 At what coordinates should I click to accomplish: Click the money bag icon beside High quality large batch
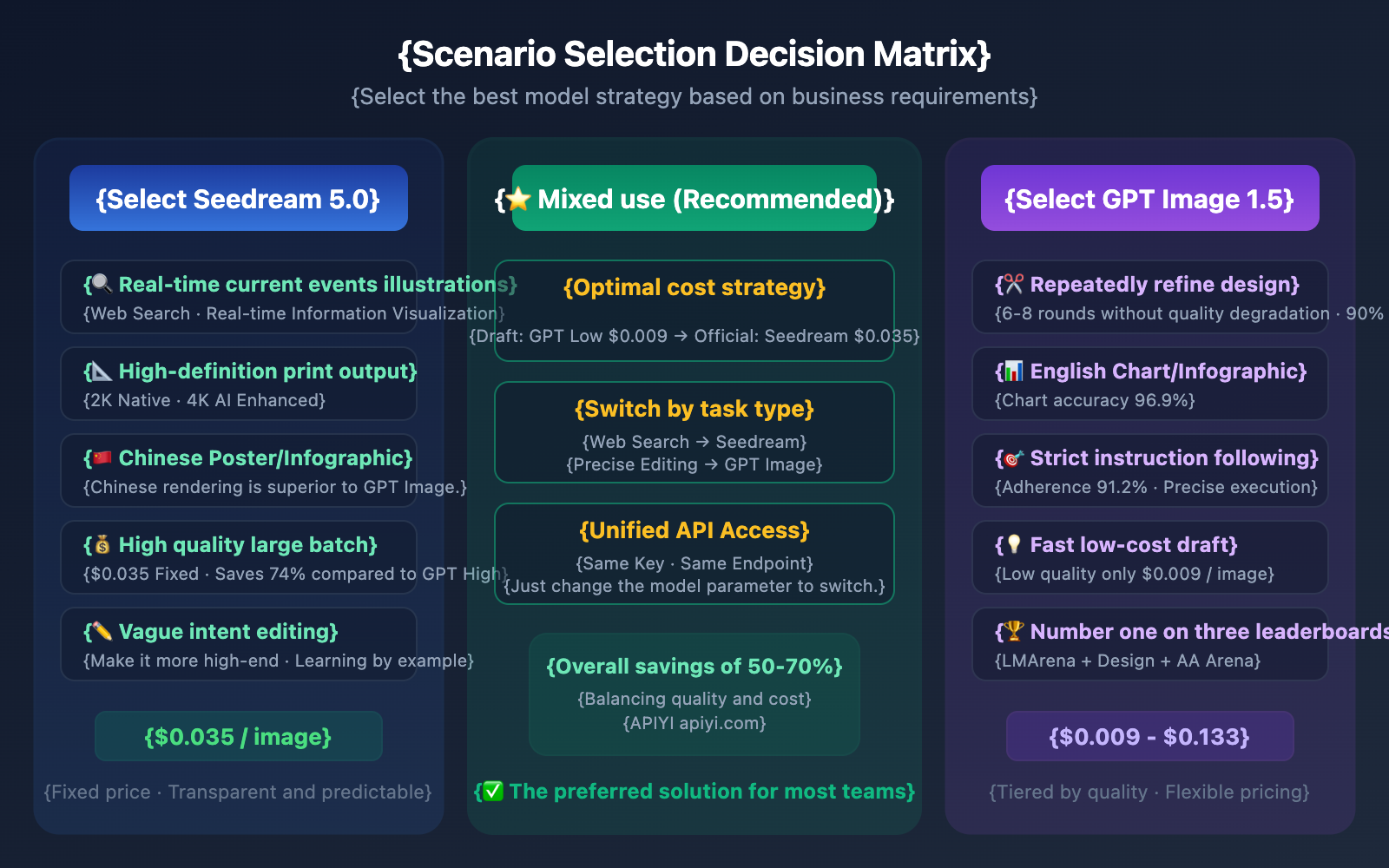tap(102, 545)
